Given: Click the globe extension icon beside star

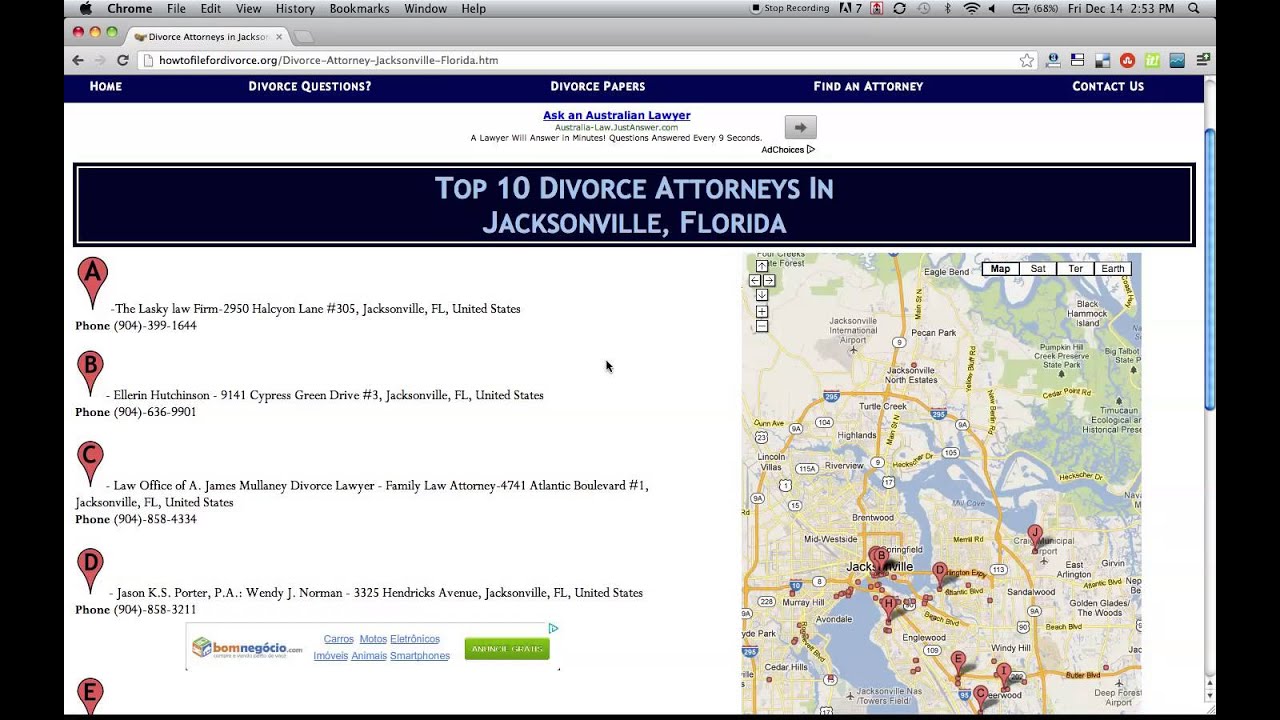Looking at the screenshot, I should point(1053,60).
